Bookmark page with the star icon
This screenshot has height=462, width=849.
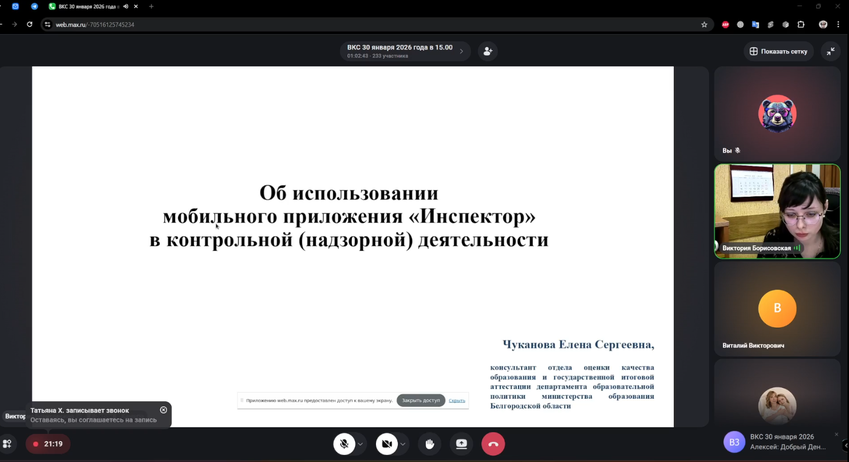704,24
